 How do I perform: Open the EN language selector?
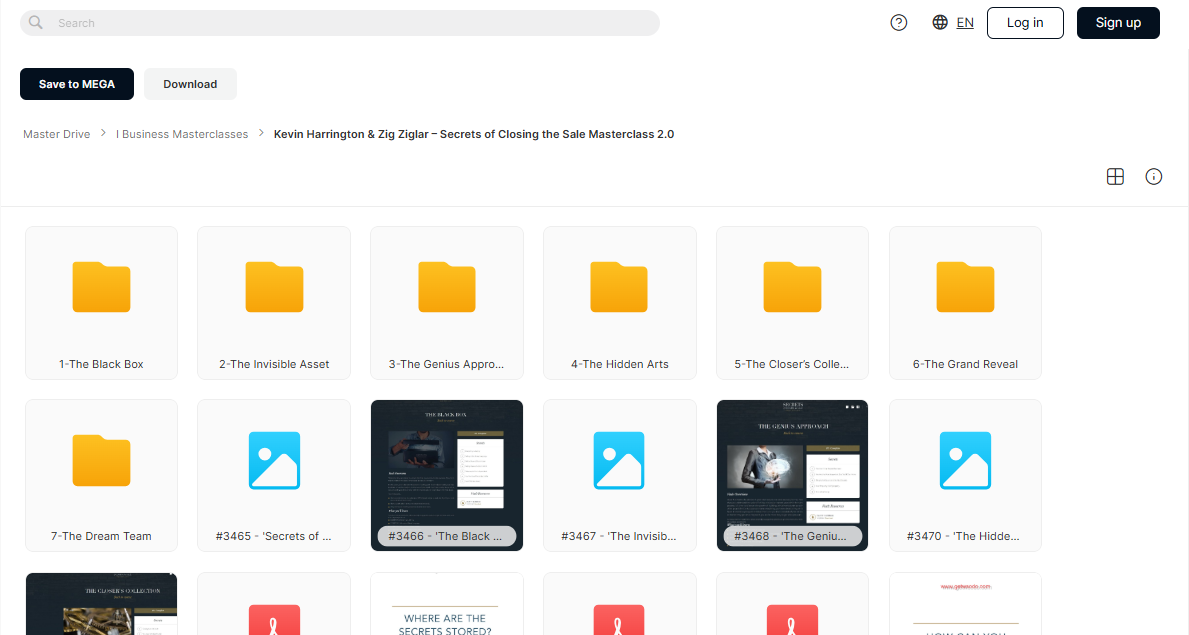tap(965, 23)
